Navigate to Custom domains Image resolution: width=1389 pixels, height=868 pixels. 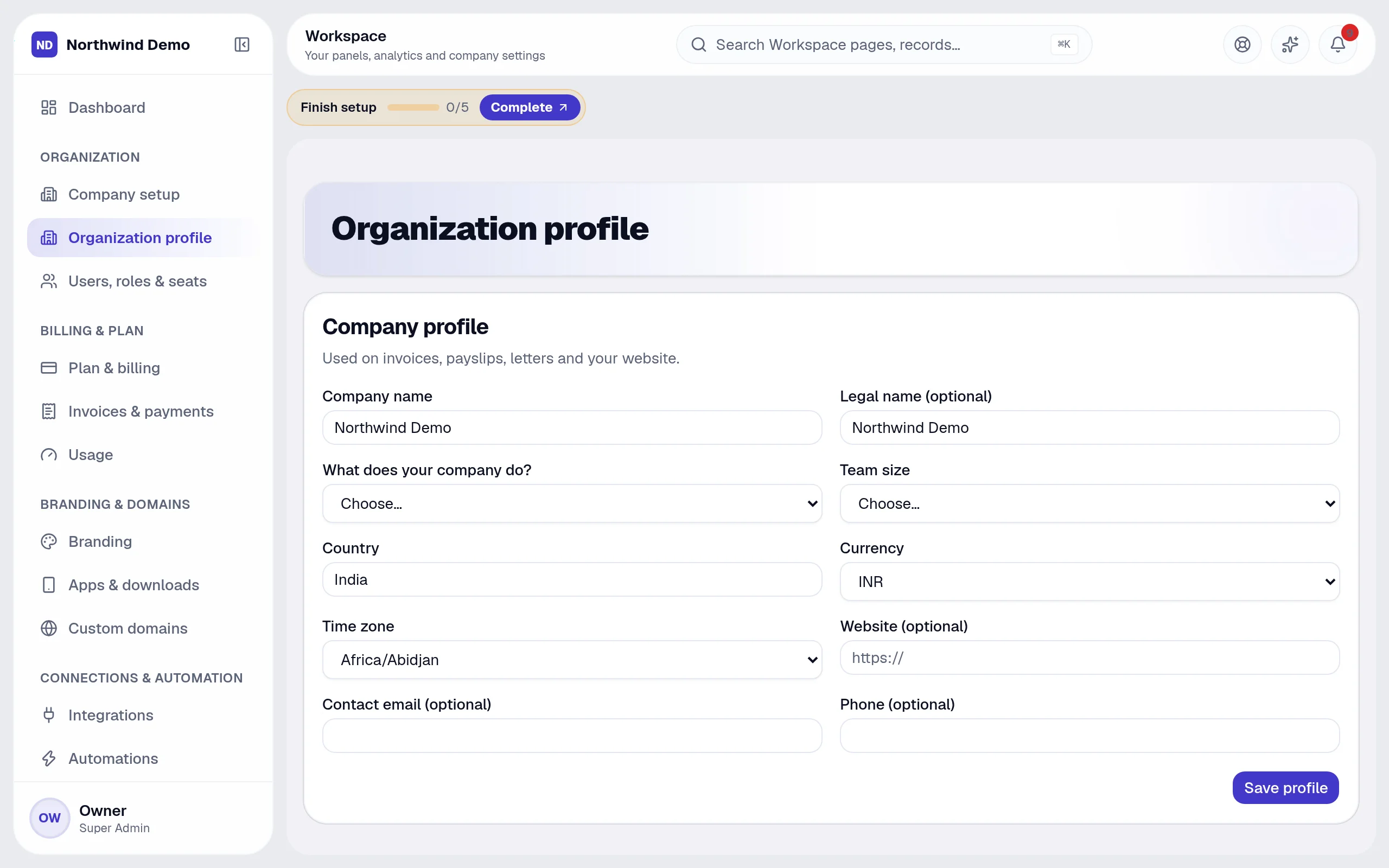click(x=143, y=628)
